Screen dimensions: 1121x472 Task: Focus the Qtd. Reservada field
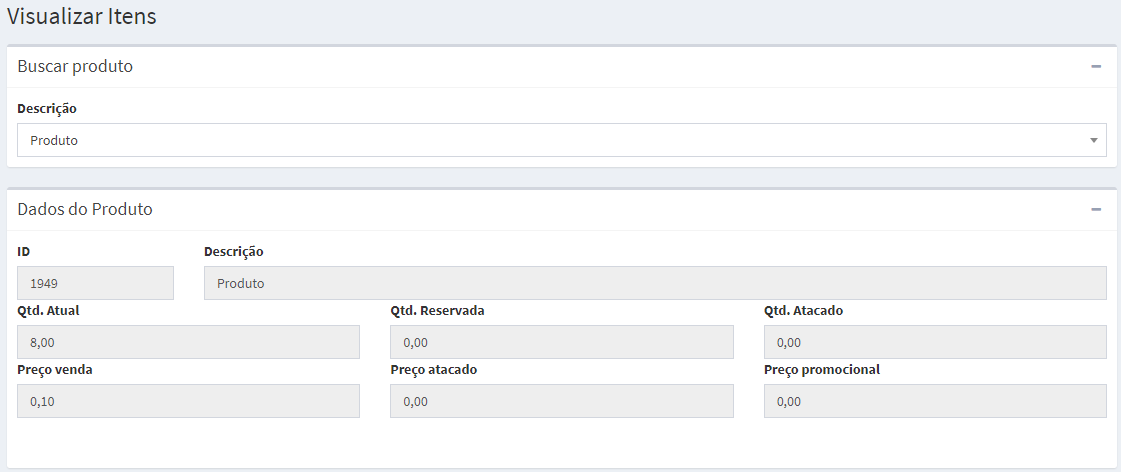click(x=561, y=342)
